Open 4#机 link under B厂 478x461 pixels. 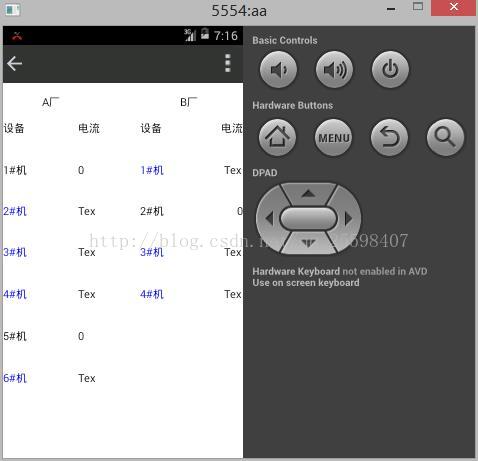click(x=152, y=294)
